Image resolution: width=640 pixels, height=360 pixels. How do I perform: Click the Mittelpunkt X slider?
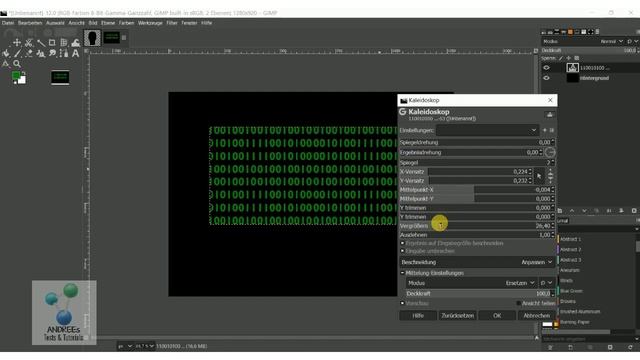click(477, 190)
